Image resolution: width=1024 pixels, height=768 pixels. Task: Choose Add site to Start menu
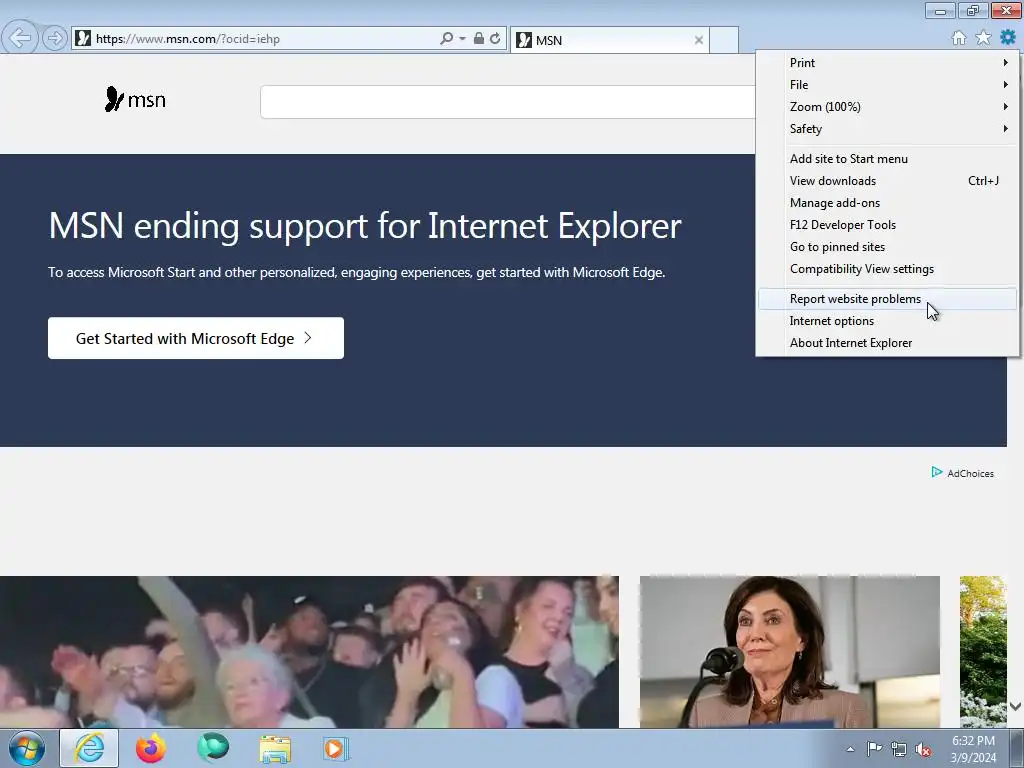tap(888, 159)
